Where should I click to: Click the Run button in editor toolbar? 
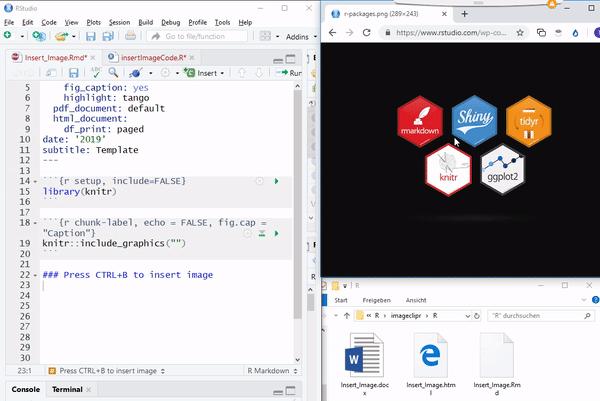289,73
